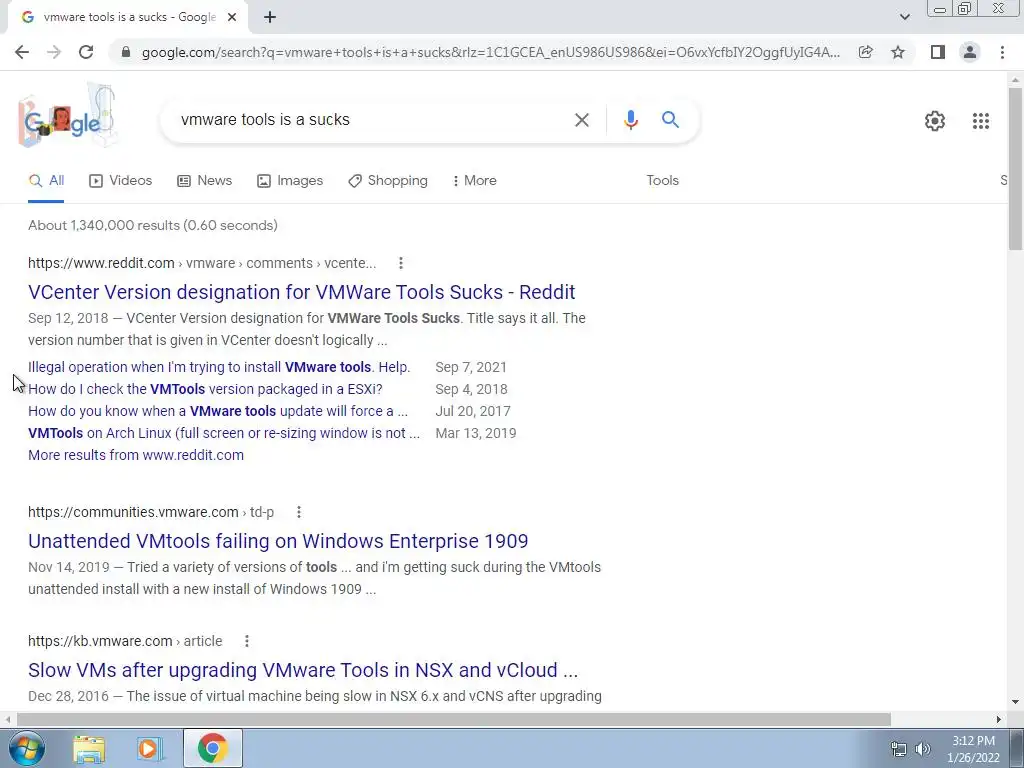Open Unattended VMtools failing on Windows result

[278, 541]
